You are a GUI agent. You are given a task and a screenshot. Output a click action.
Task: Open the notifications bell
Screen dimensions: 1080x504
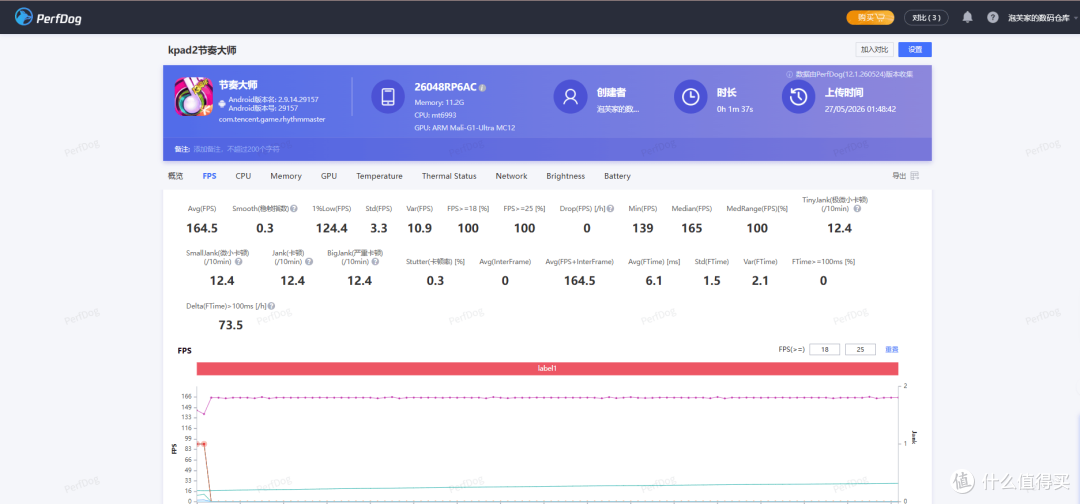tap(968, 17)
